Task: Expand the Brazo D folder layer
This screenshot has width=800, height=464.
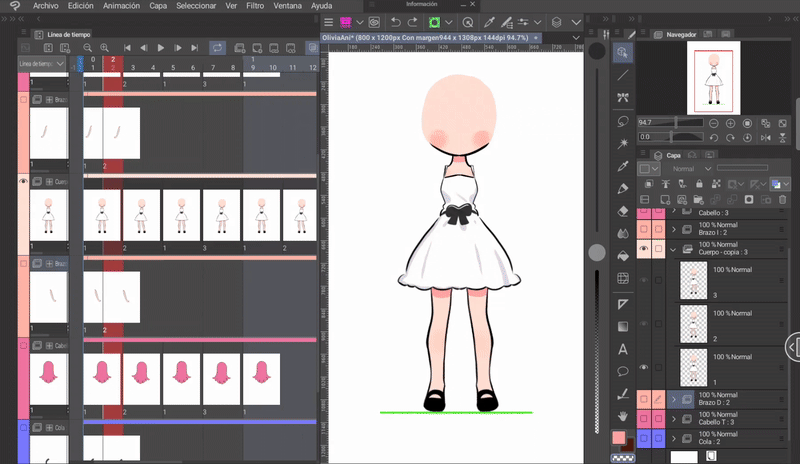Action: (673, 399)
